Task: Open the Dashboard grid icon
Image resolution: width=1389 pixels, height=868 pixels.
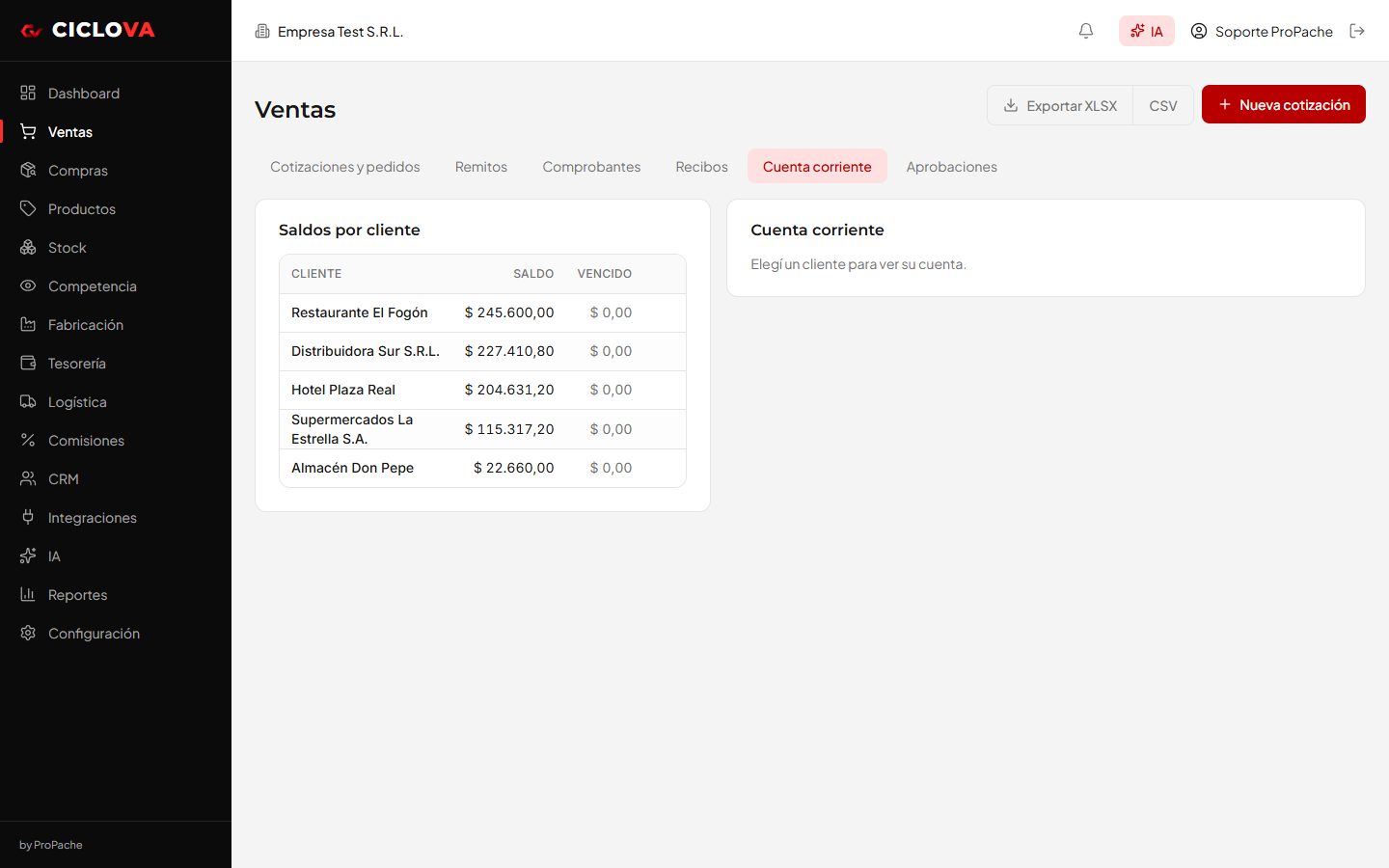Action: 28,93
